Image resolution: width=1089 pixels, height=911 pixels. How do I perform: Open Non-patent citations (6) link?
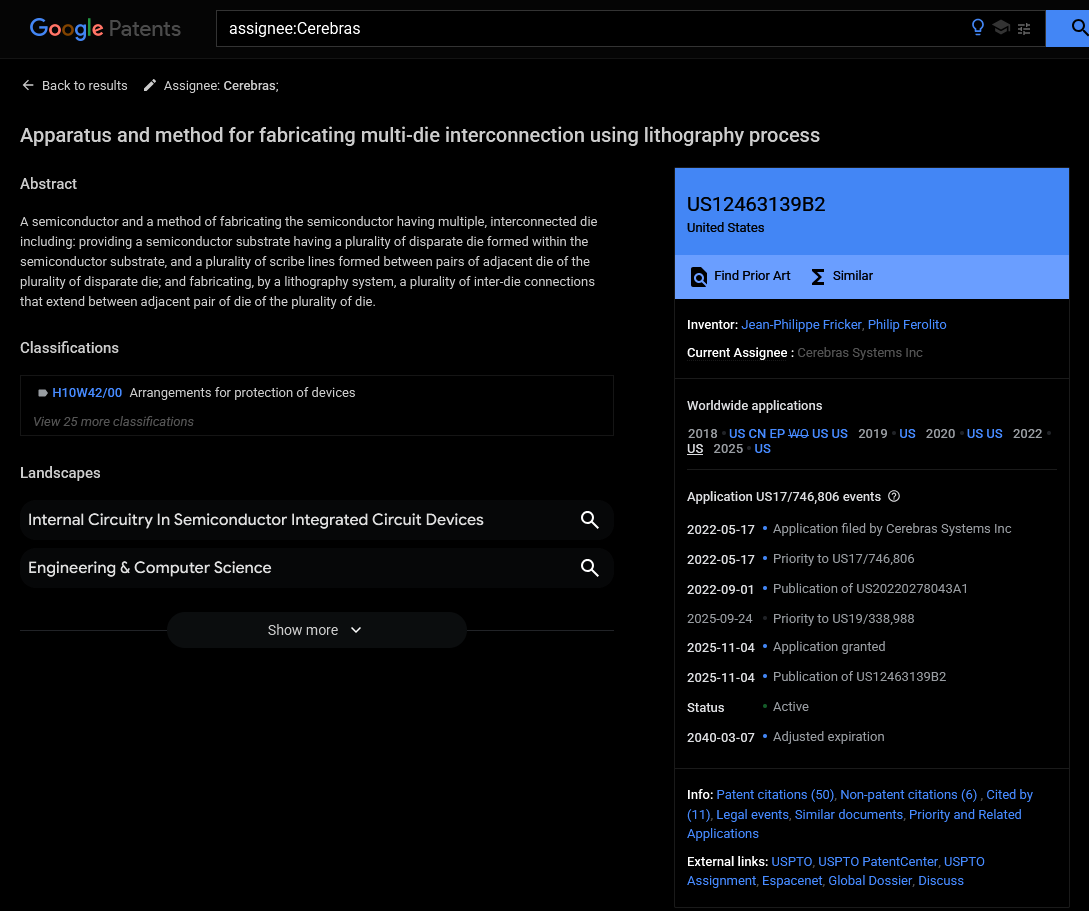(908, 795)
